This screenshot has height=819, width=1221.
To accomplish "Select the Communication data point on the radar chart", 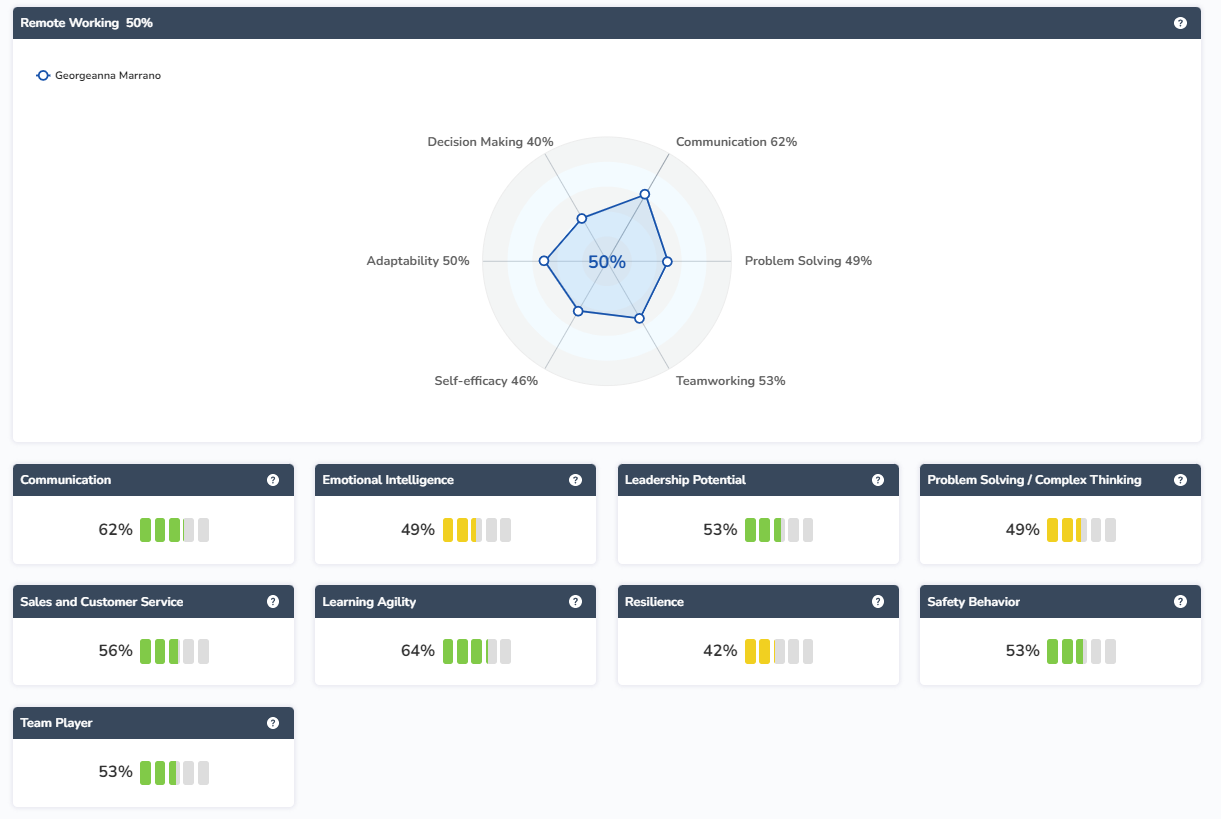I will pos(645,194).
